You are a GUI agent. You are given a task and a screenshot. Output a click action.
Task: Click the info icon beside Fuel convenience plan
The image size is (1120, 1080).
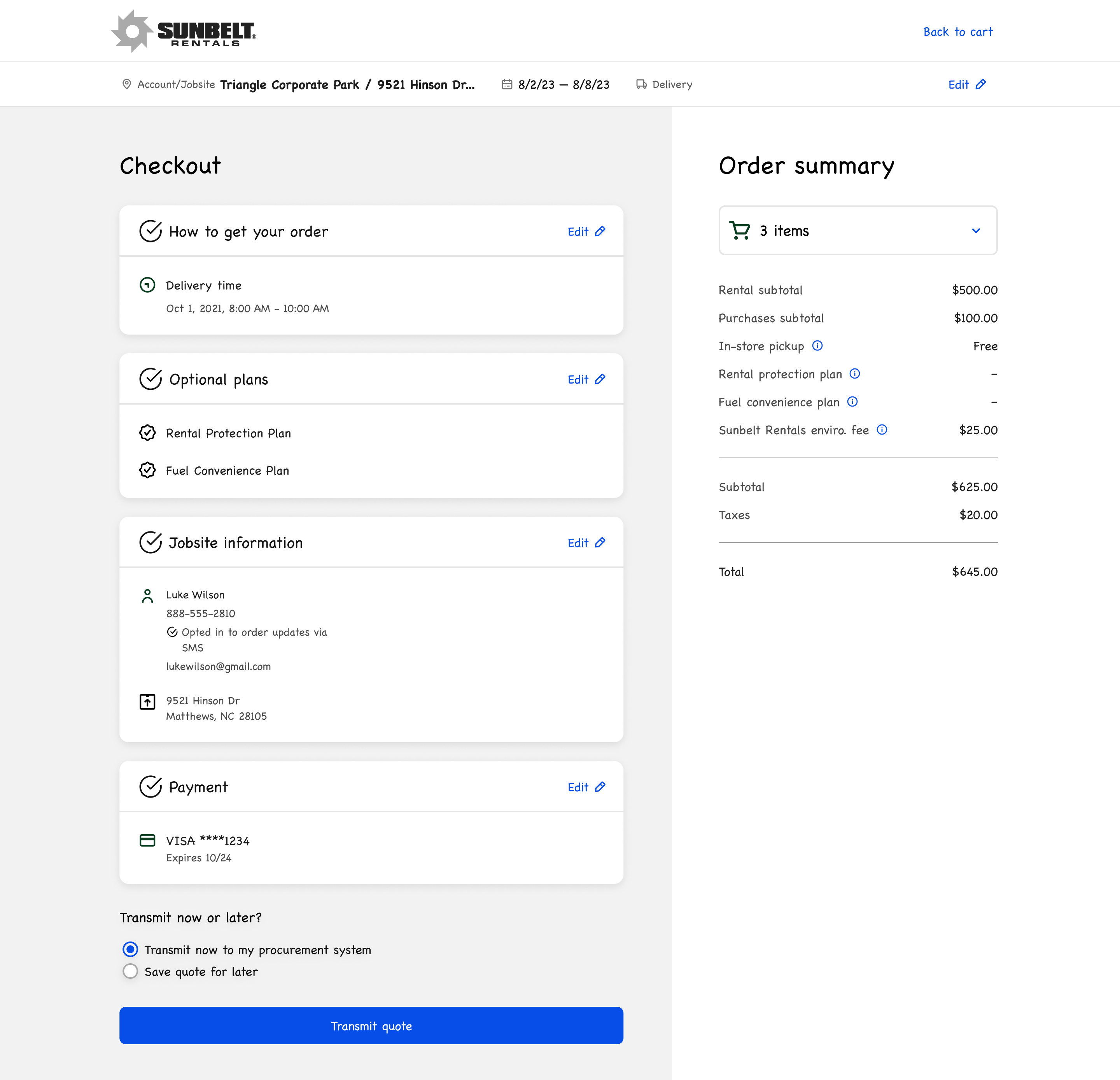point(852,401)
